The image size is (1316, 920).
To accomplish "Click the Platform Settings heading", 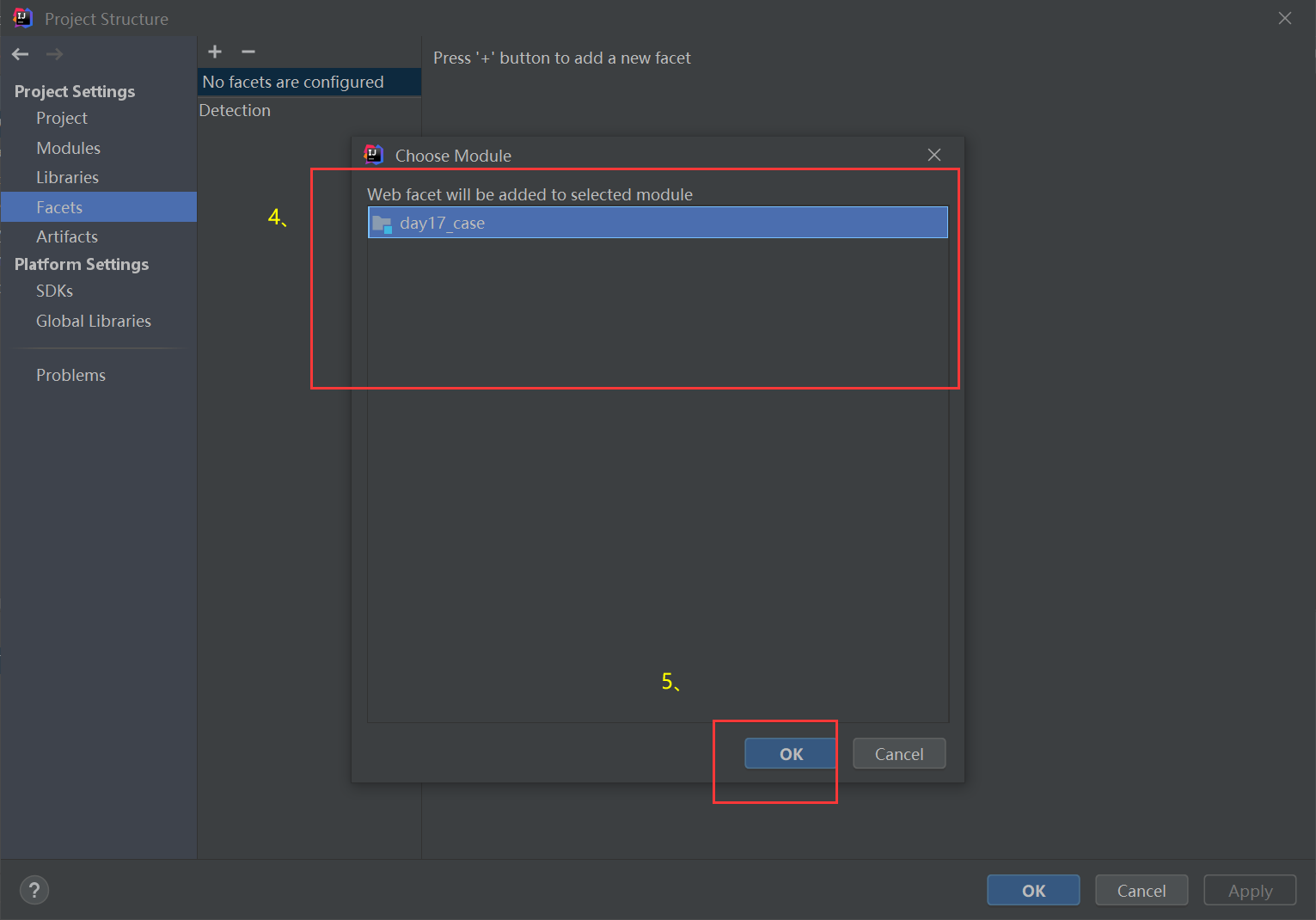I will 82,264.
